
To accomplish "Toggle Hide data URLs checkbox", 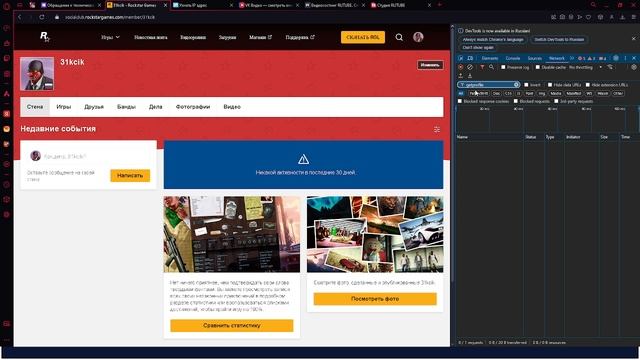I will (550, 85).
